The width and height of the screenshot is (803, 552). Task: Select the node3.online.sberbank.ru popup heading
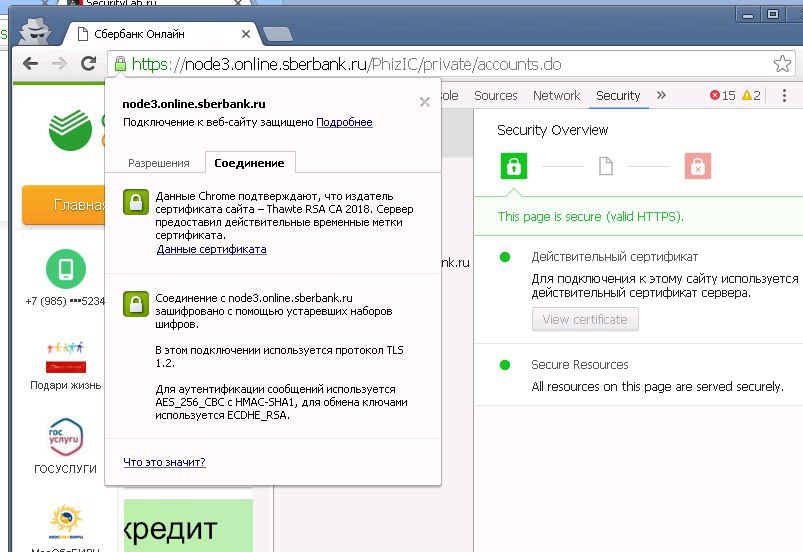click(x=194, y=104)
